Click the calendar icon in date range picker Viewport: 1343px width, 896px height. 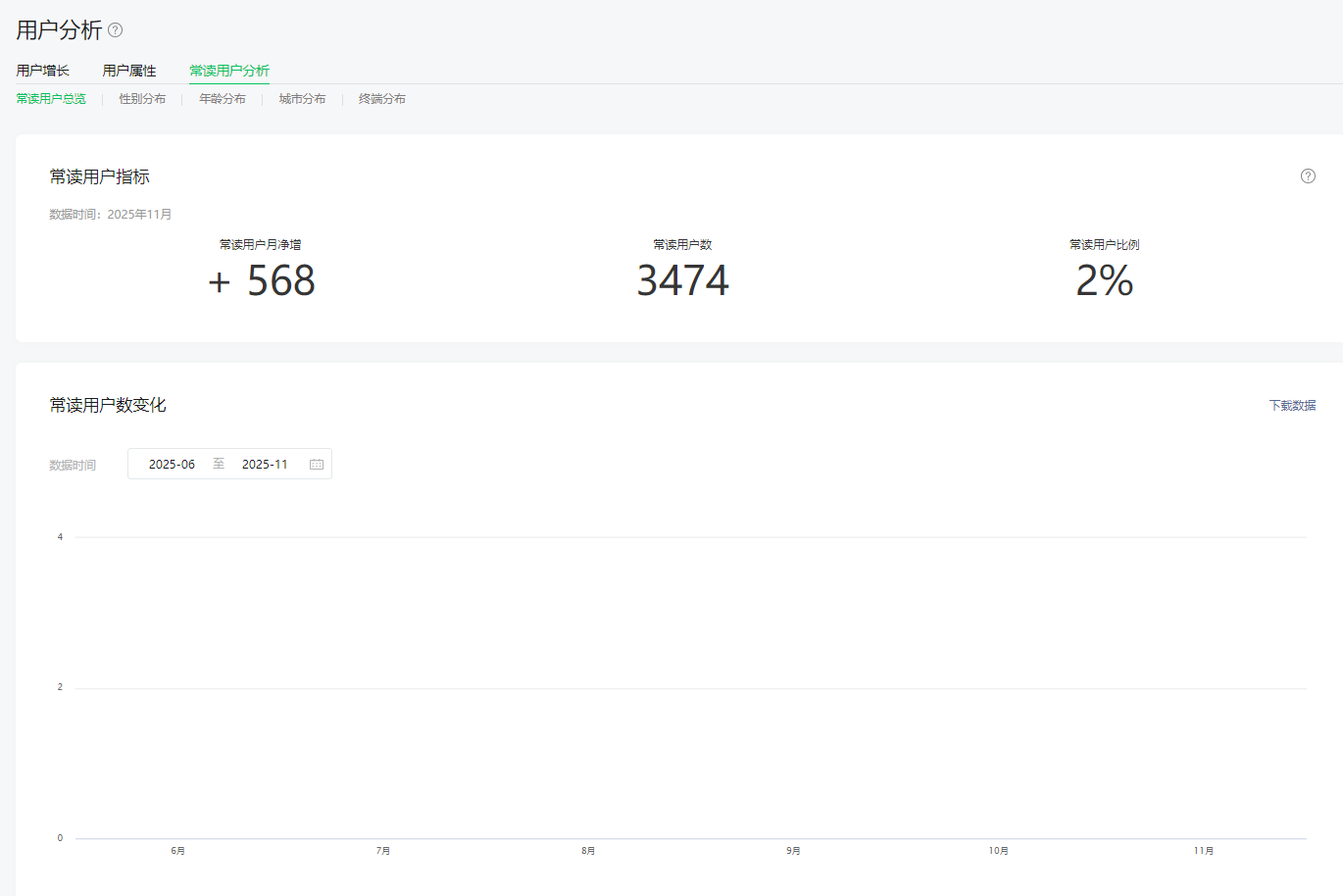(317, 465)
